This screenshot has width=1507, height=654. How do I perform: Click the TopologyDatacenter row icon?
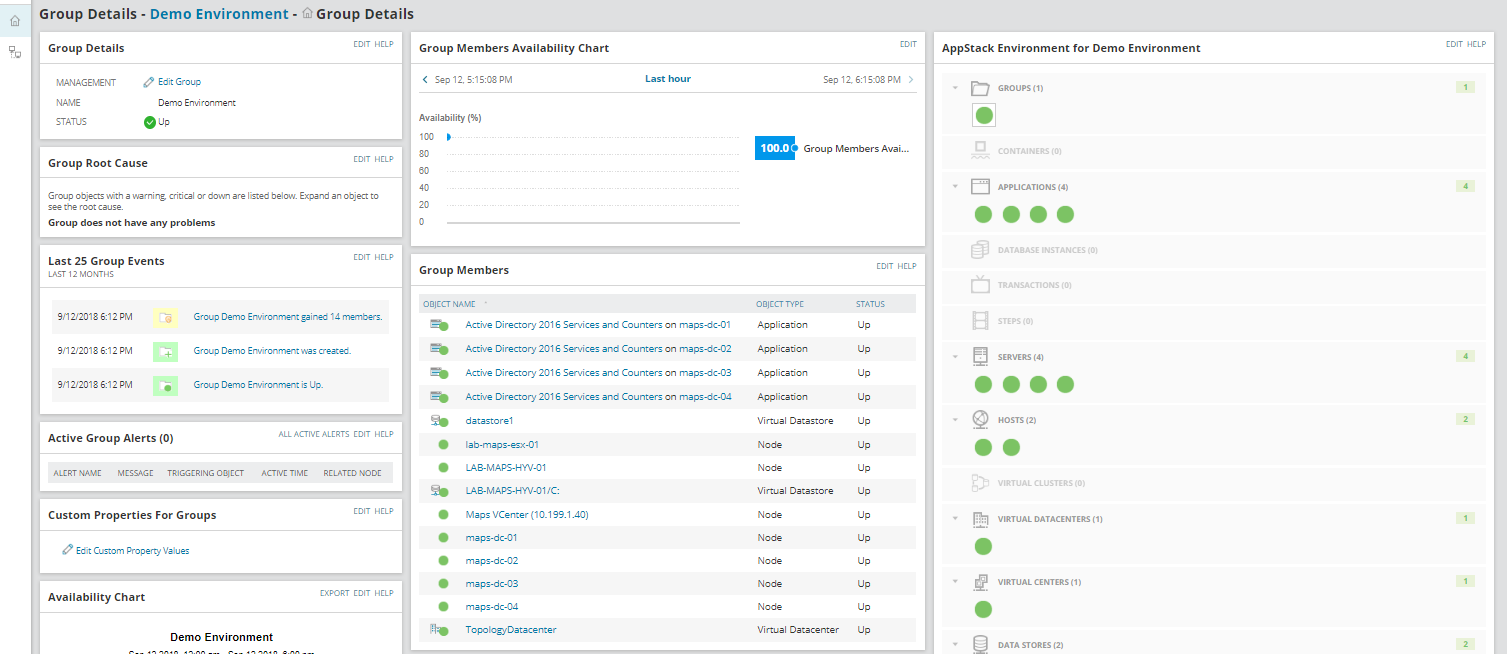click(439, 630)
